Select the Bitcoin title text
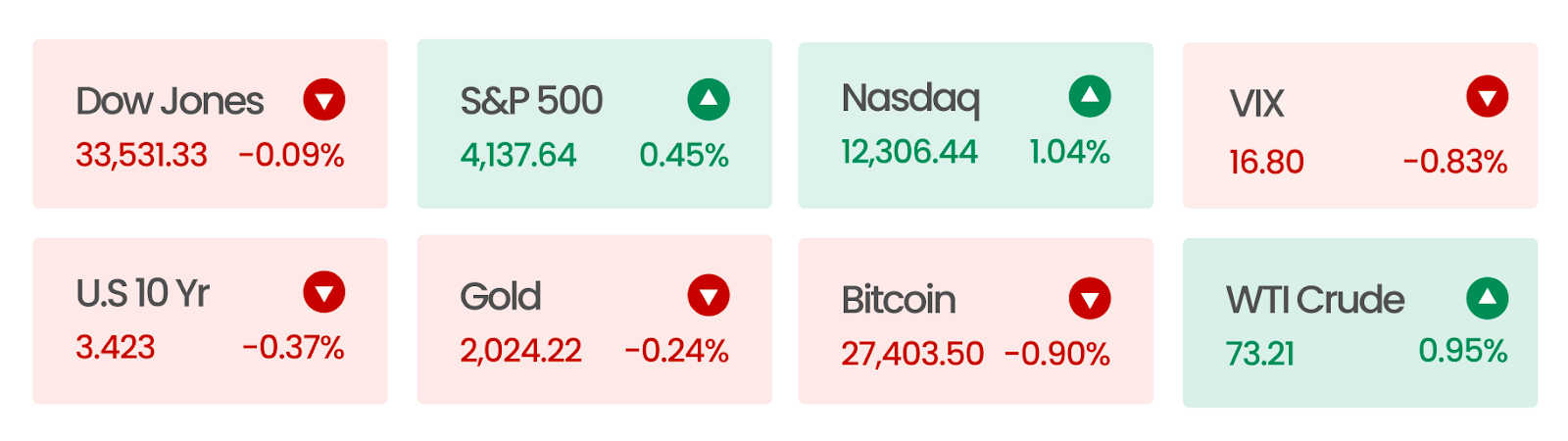This screenshot has width=1568, height=441. point(899,300)
